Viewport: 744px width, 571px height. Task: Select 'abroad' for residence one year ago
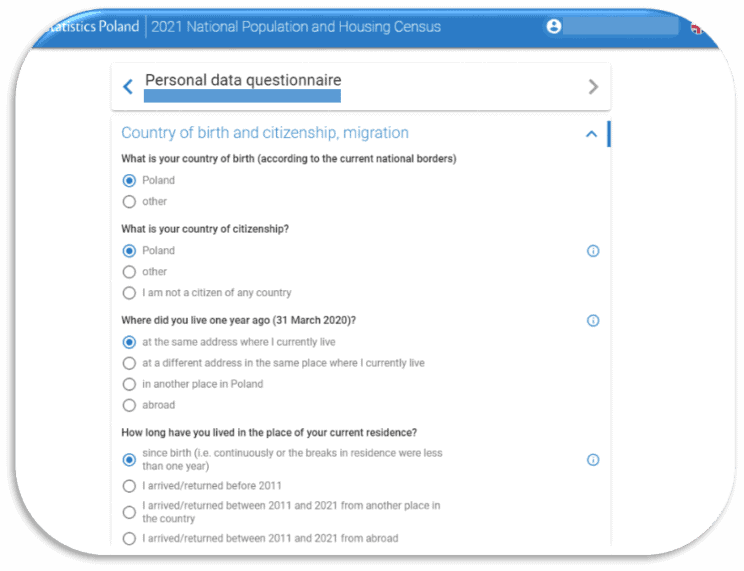pos(129,405)
